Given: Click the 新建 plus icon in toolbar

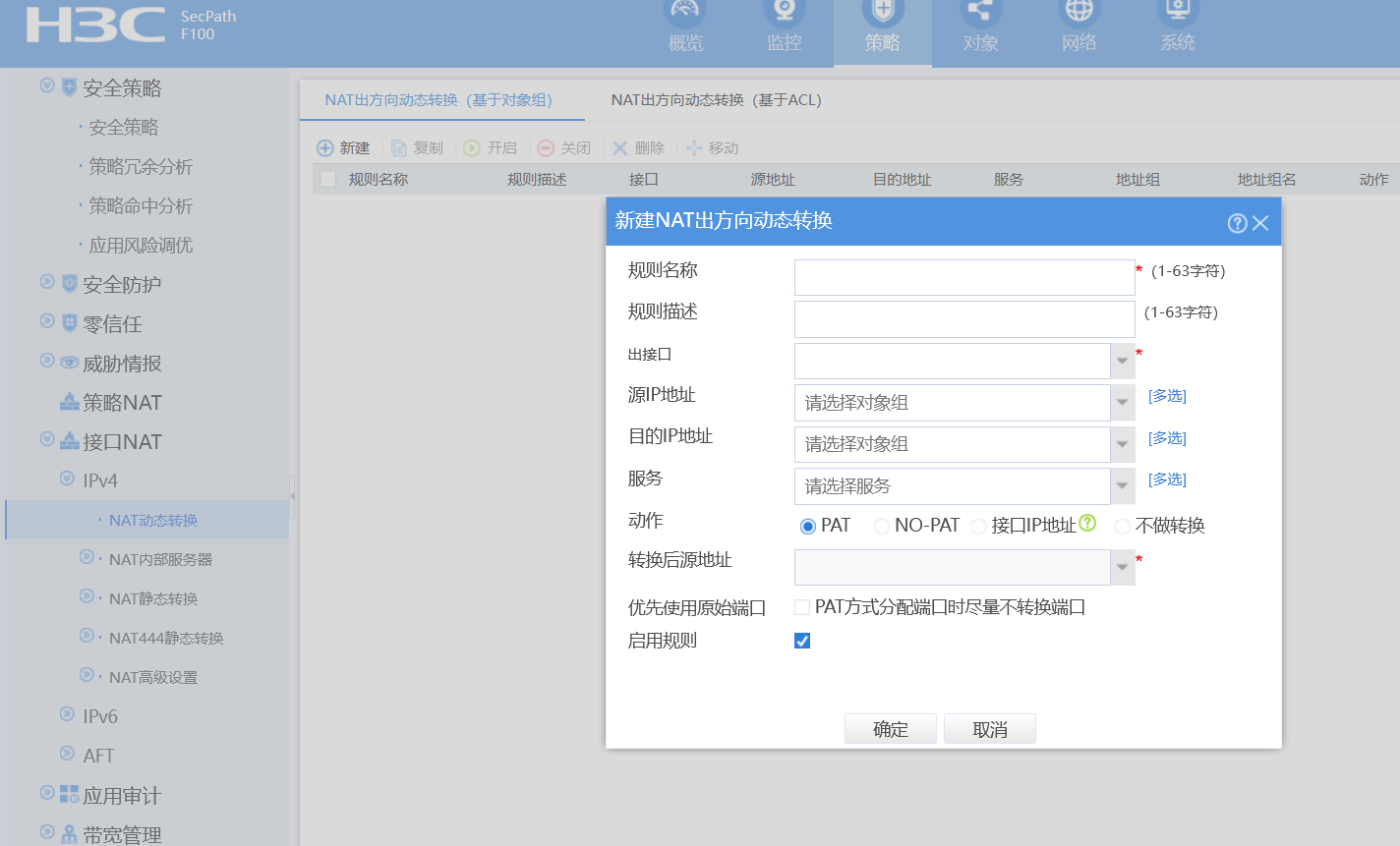Looking at the screenshot, I should [x=325, y=148].
